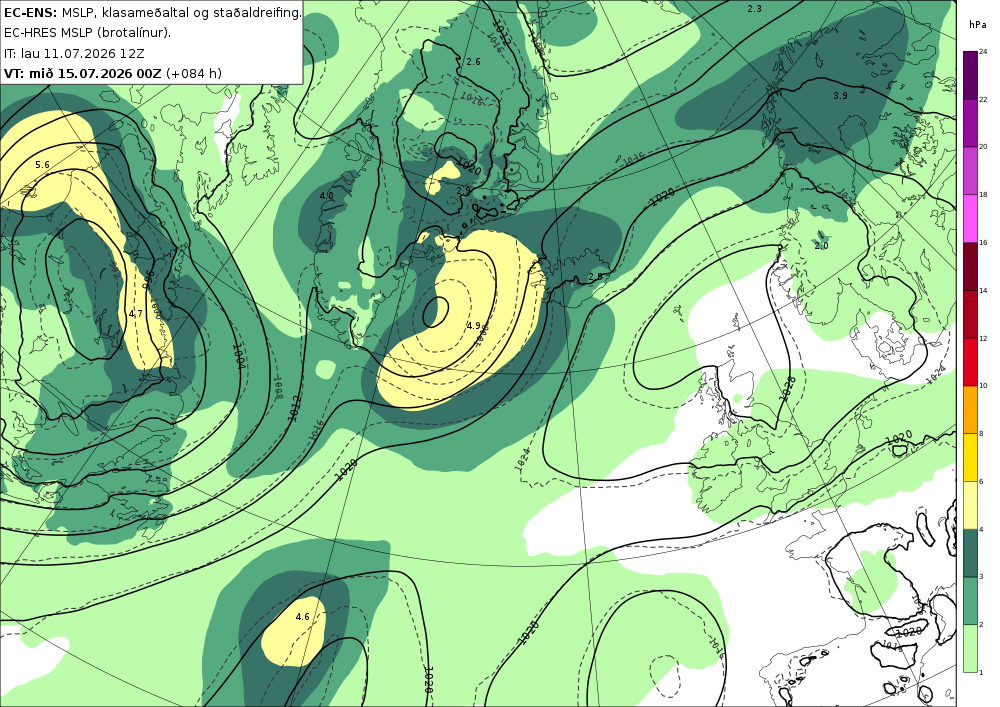
Task: Click the EC-ENS title text line
Action: tap(152, 12)
